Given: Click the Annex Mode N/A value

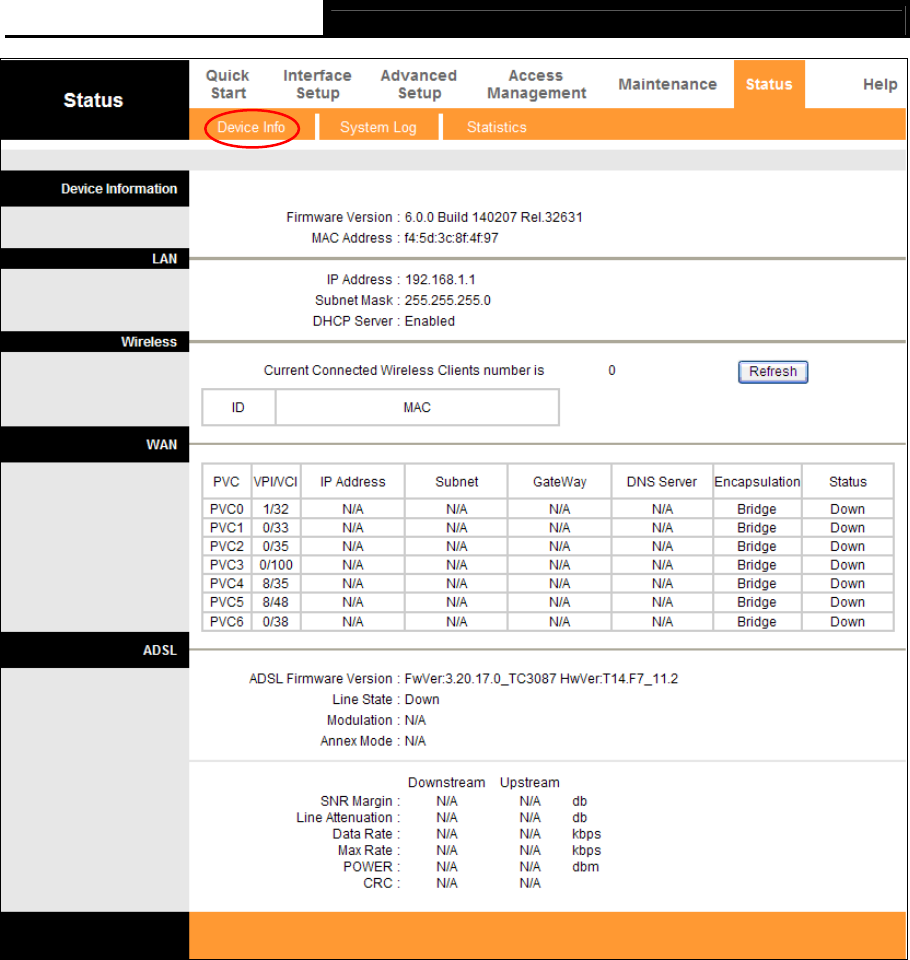Looking at the screenshot, I should [x=415, y=741].
